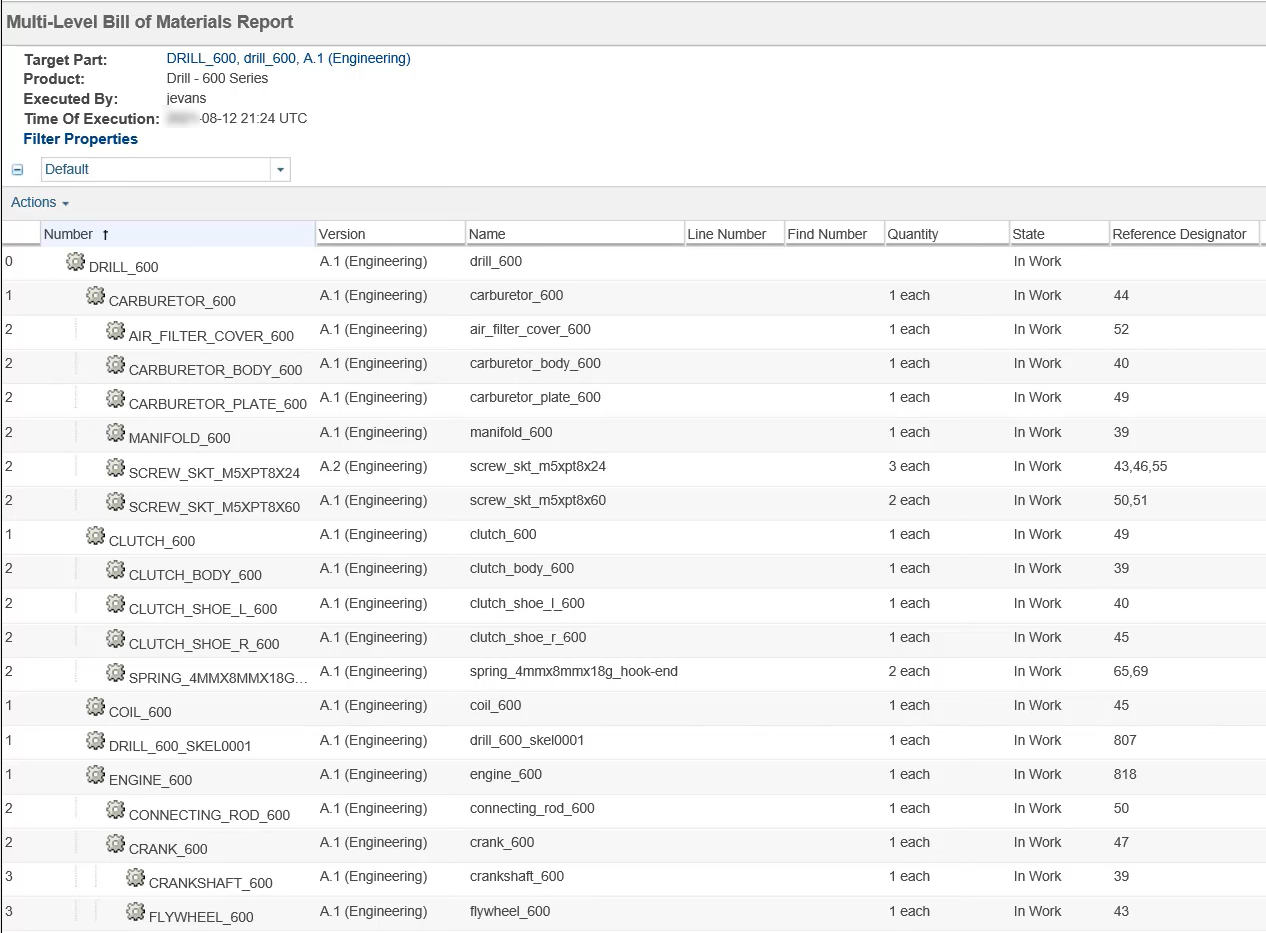Sort by Reference Designator column header
The image size is (1266, 933).
[1185, 234]
